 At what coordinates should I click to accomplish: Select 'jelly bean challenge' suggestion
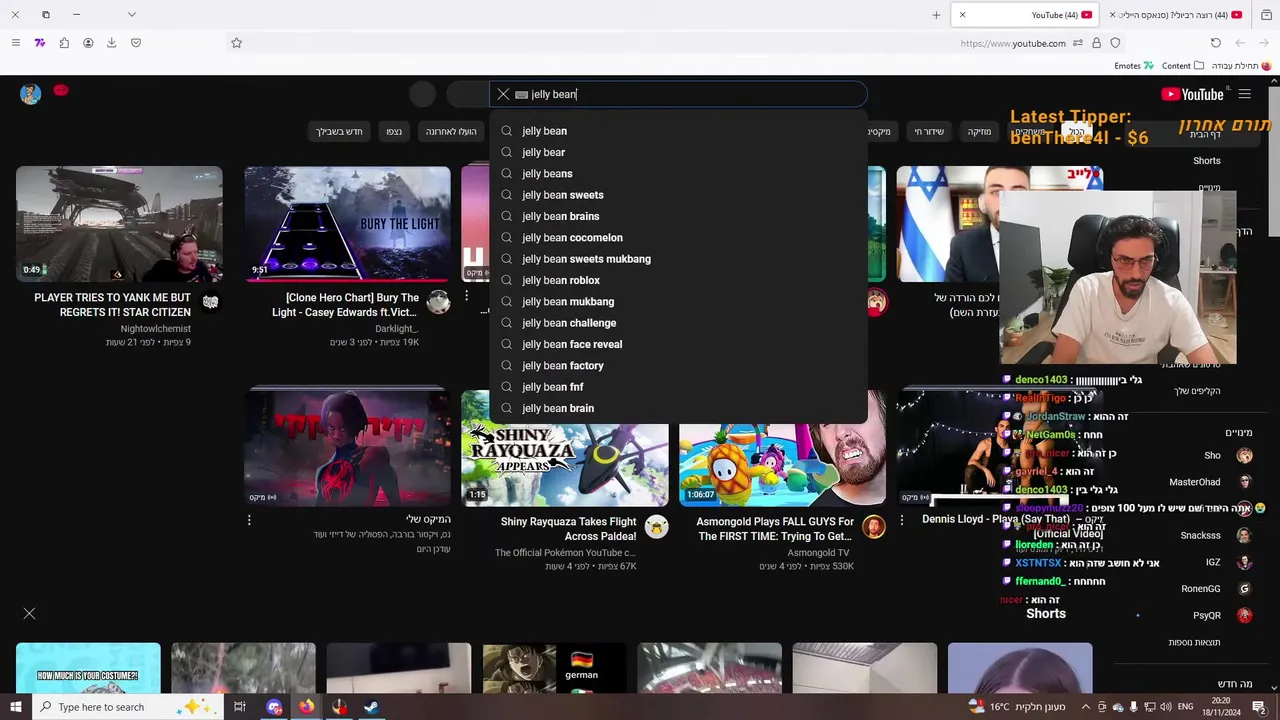coord(678,323)
